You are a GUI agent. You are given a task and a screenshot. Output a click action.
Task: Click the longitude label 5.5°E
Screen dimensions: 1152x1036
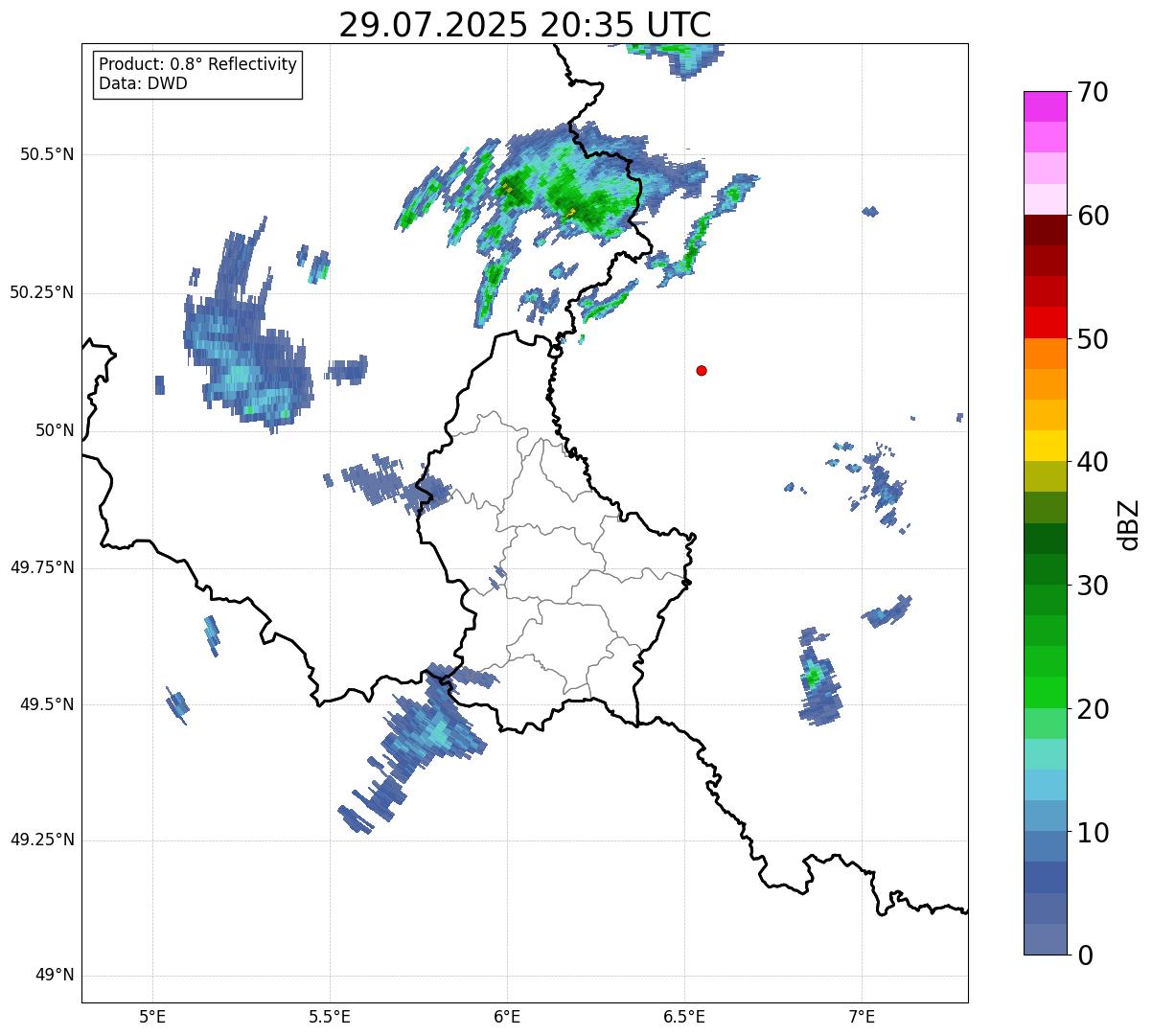[x=330, y=1016]
